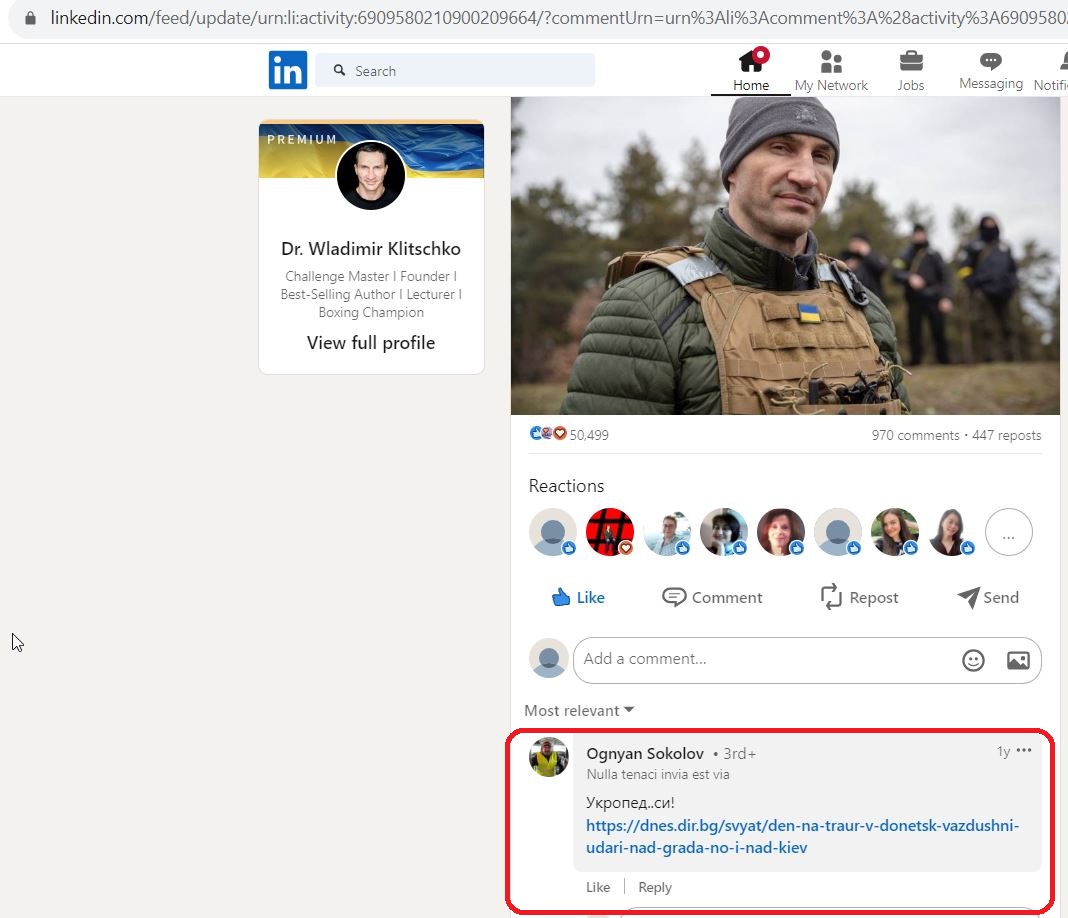This screenshot has width=1068, height=918.
Task: Add a photo to the comment
Action: [1018, 660]
